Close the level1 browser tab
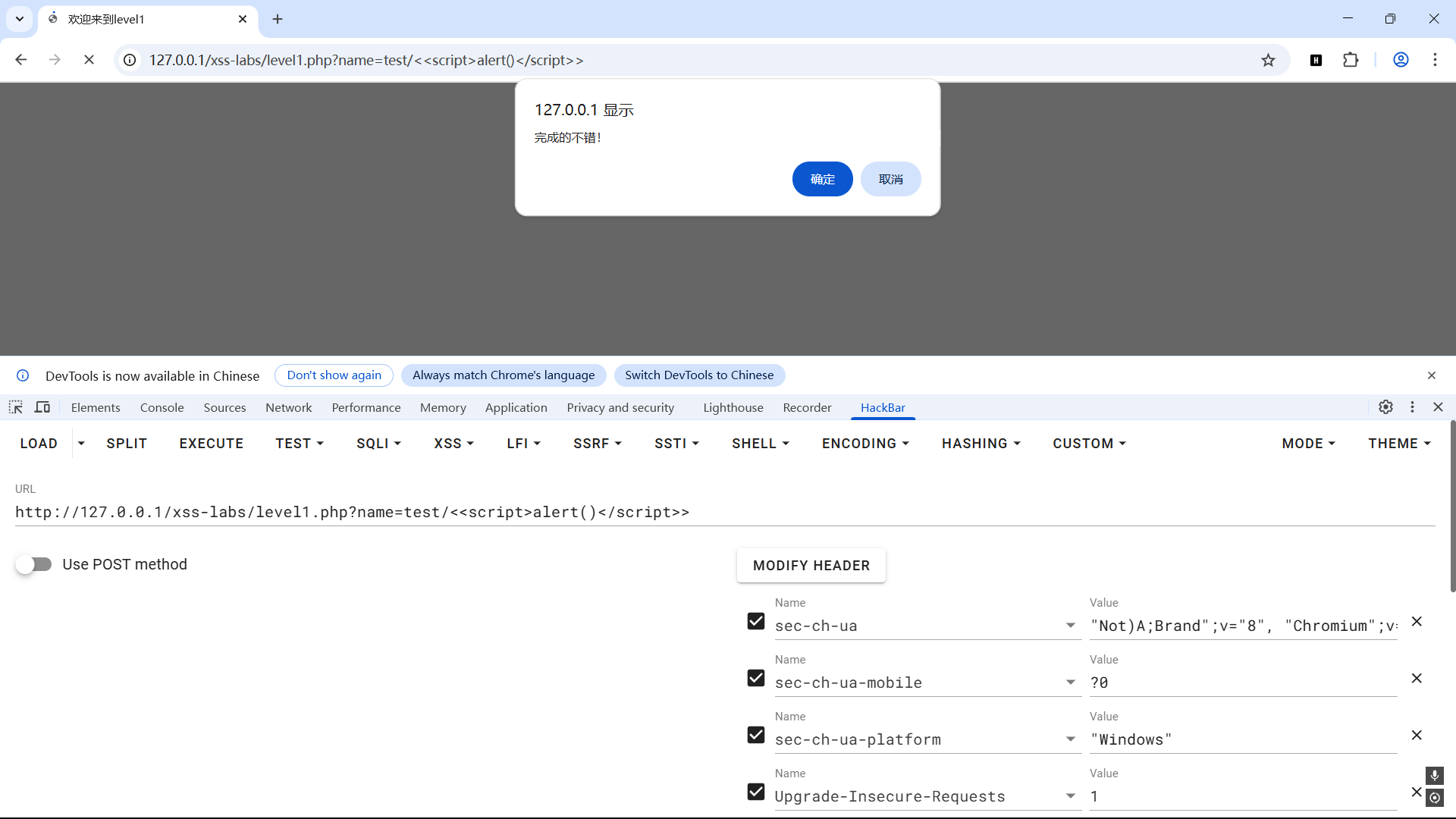Viewport: 1456px width, 819px height. [x=243, y=19]
